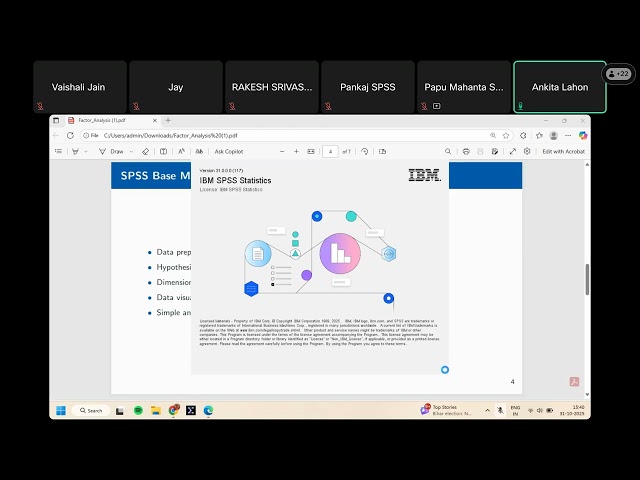Click the favorite star in address bar
640x480 pixels.
pyautogui.click(x=506, y=136)
